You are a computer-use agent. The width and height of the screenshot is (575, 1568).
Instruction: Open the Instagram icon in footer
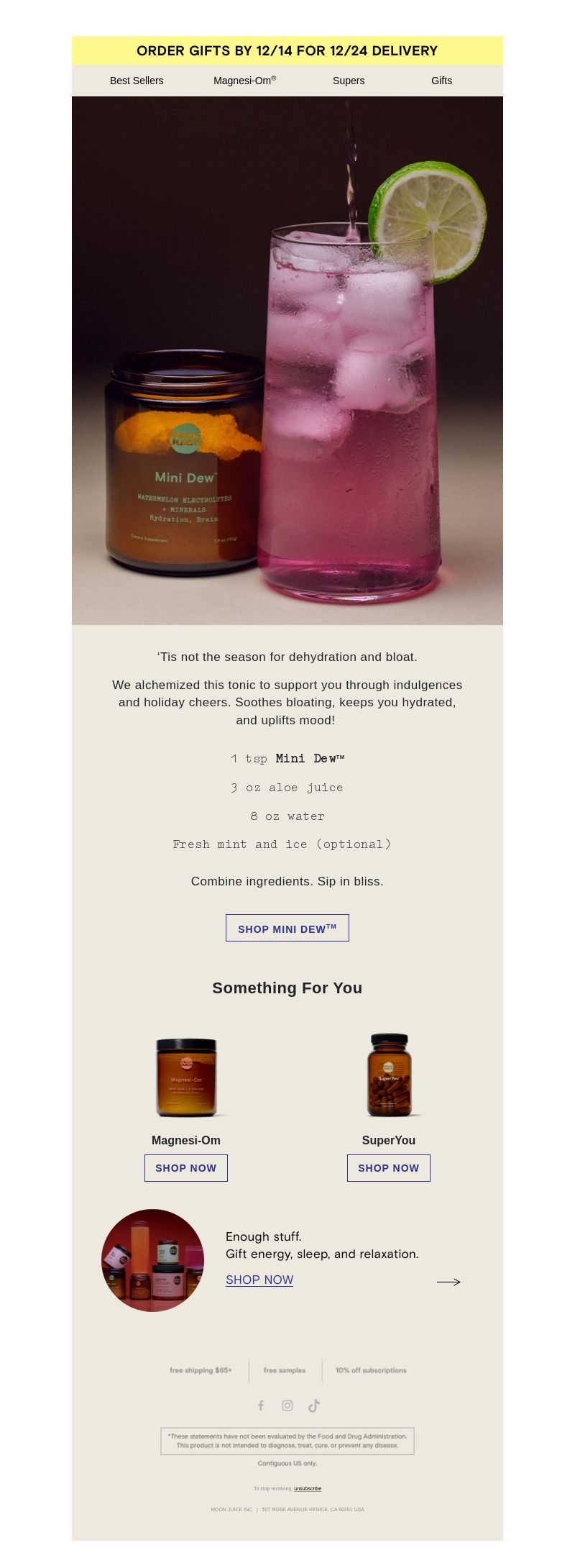click(287, 1405)
